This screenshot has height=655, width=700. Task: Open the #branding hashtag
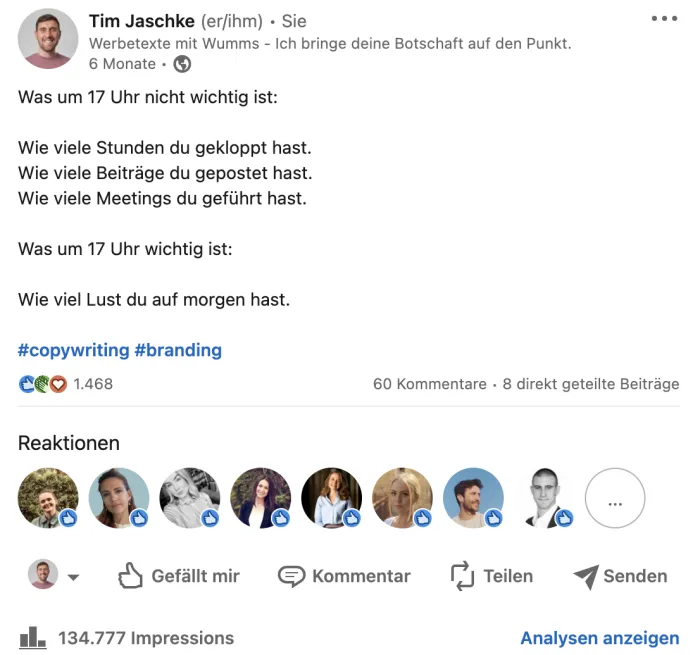tap(178, 350)
